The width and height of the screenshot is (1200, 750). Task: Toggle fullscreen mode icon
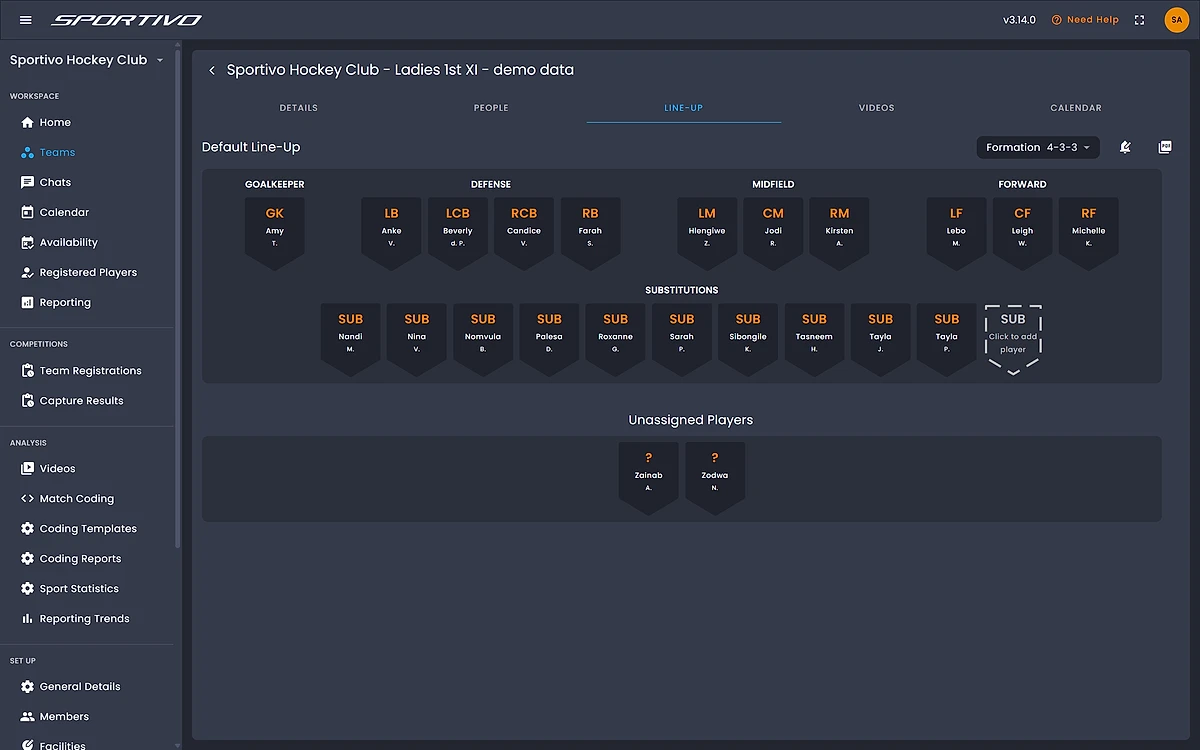[1140, 20]
